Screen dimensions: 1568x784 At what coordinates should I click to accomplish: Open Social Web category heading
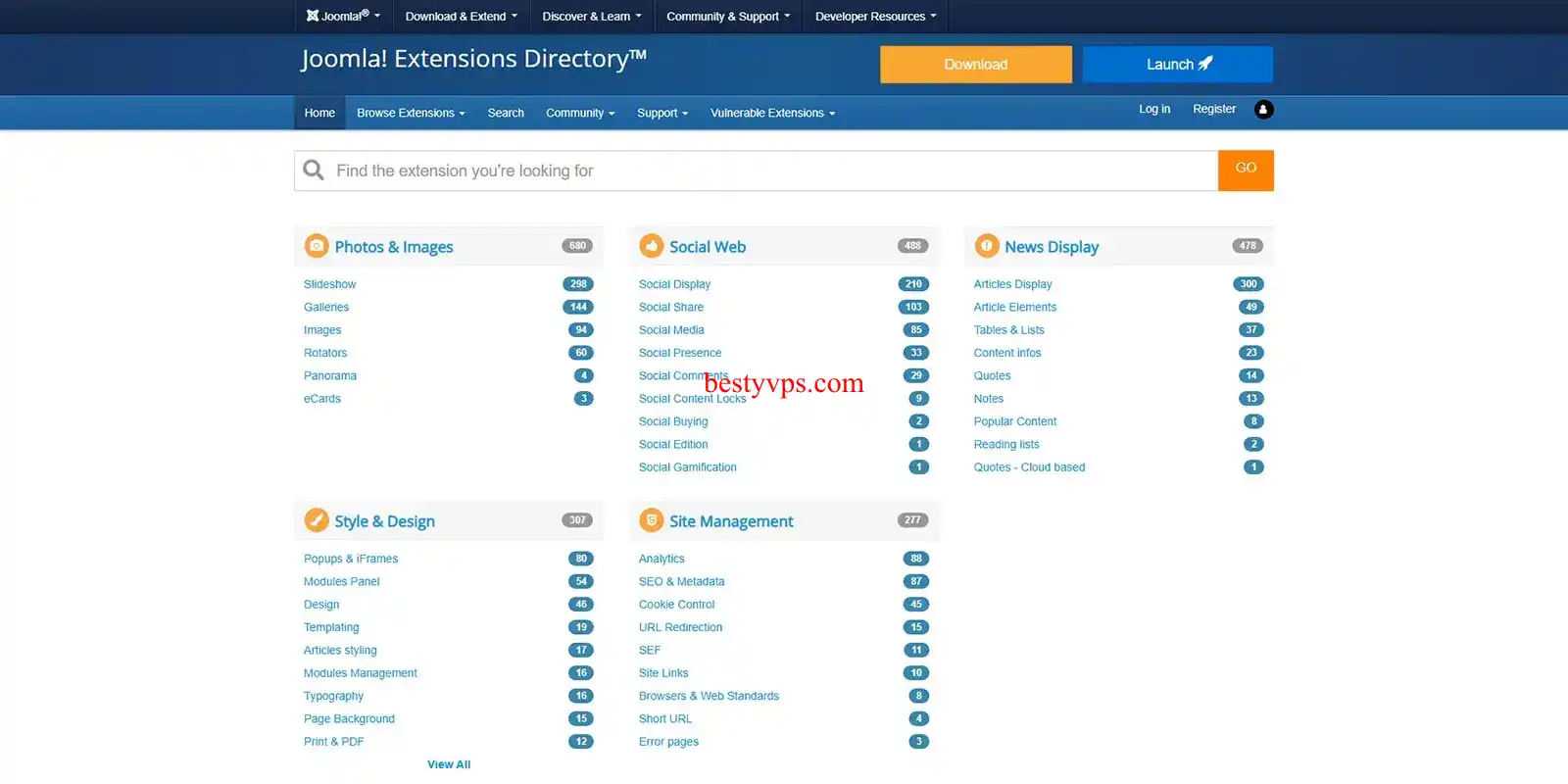[x=708, y=247]
